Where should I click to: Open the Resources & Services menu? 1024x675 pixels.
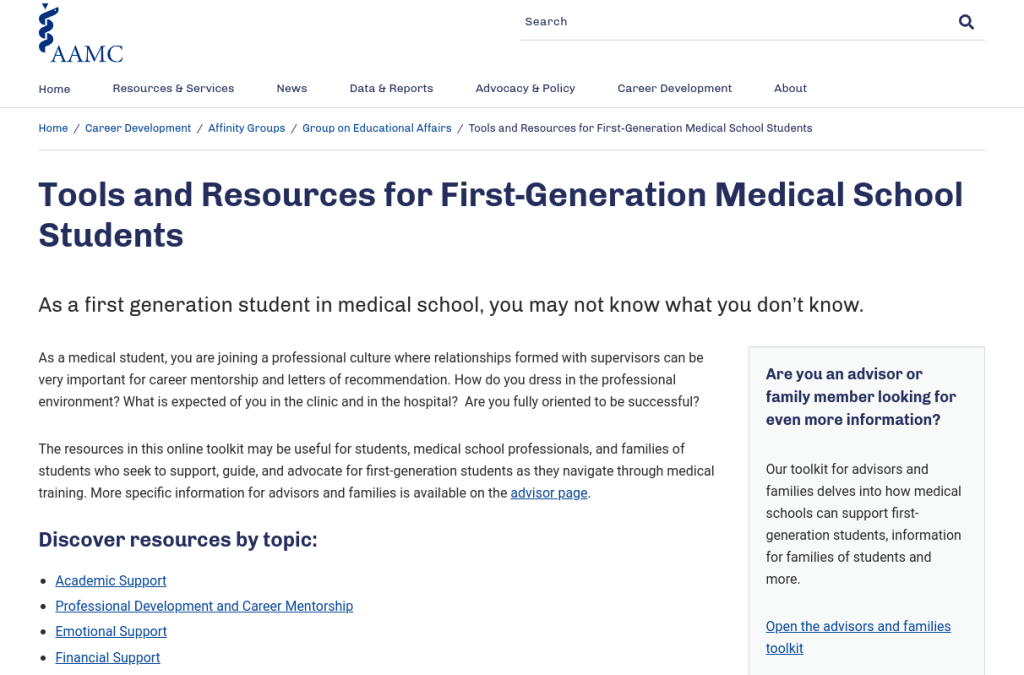tap(173, 88)
